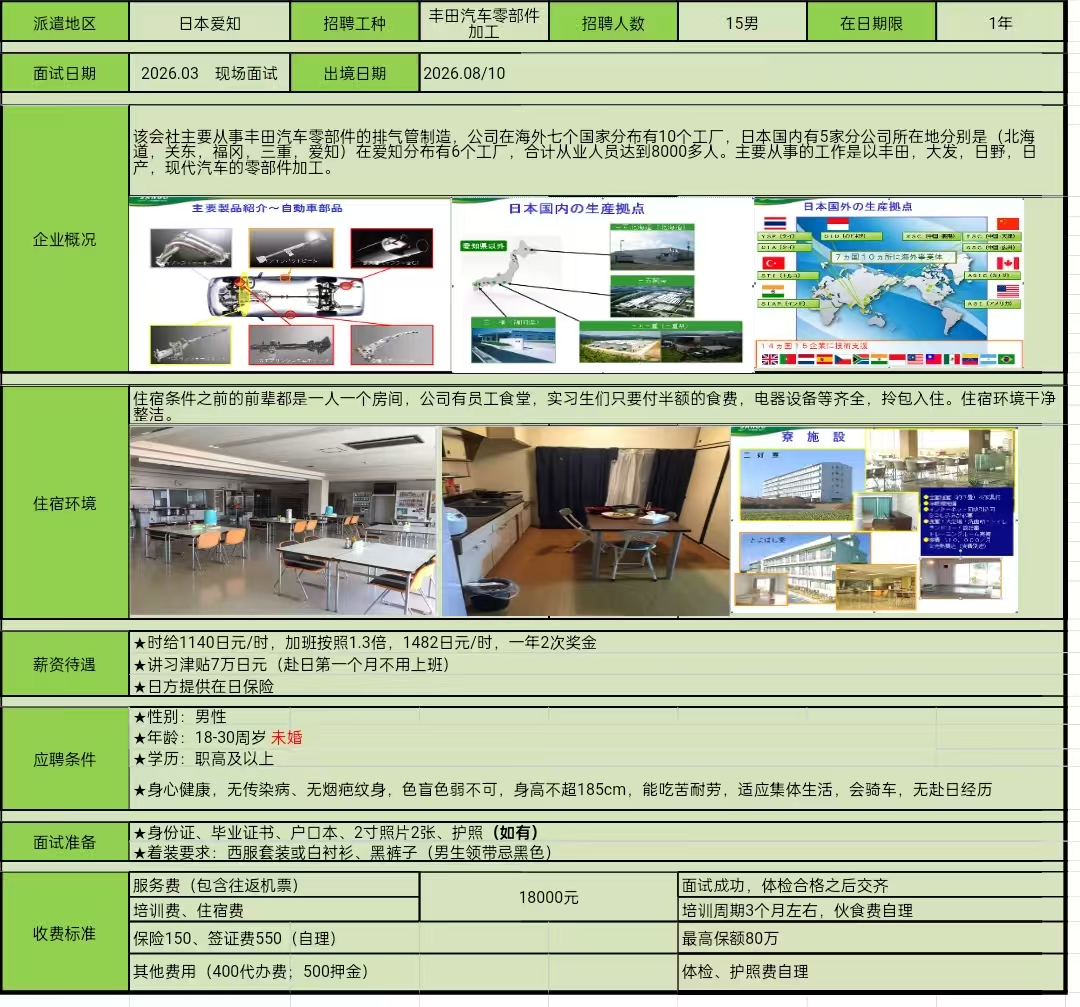The image size is (1080, 1007).
Task: Select the 在日期限 header cell
Action: tap(871, 23)
